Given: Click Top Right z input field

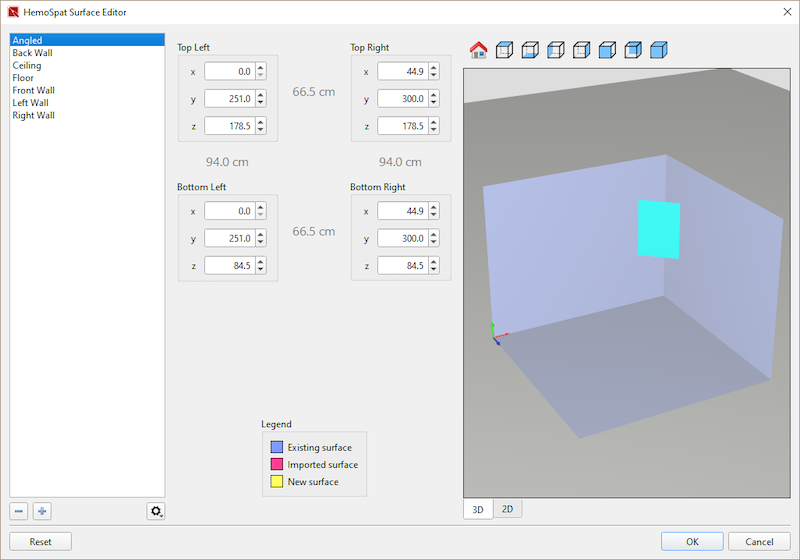Looking at the screenshot, I should 403,126.
